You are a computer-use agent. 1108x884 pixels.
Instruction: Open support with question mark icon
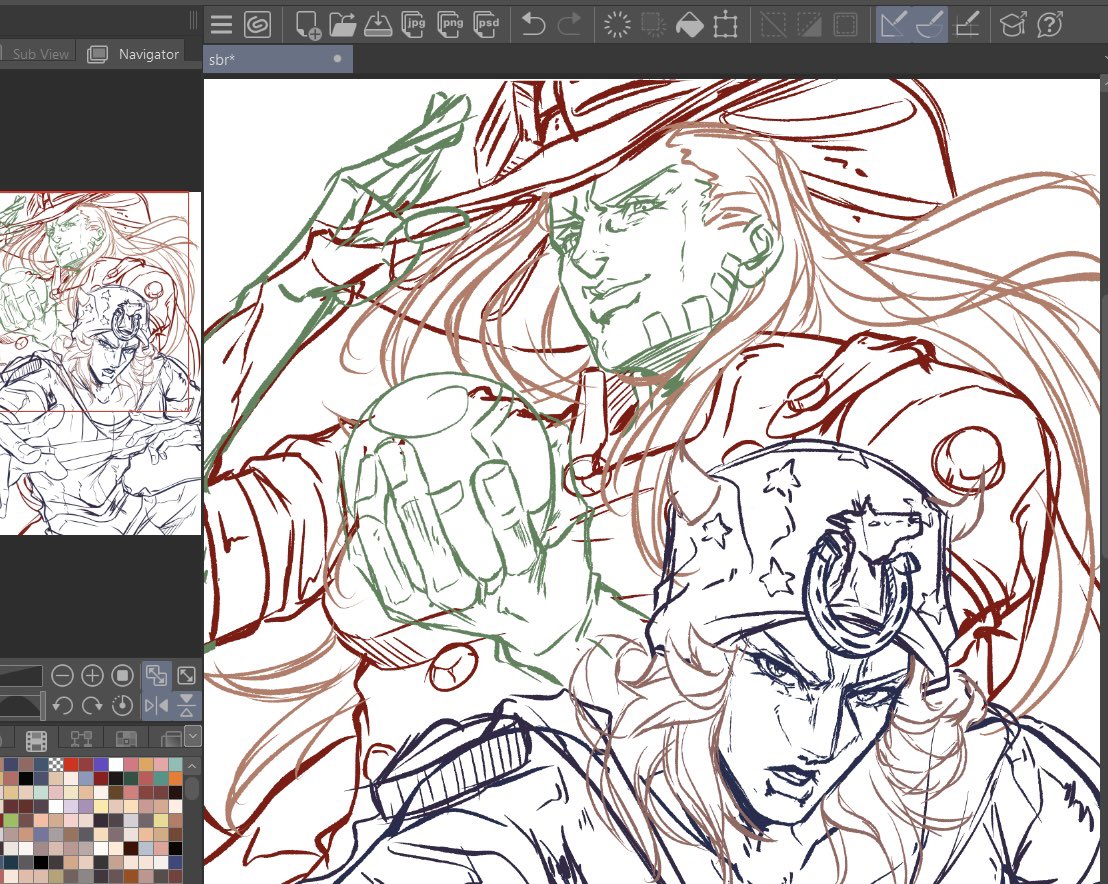[x=1050, y=25]
